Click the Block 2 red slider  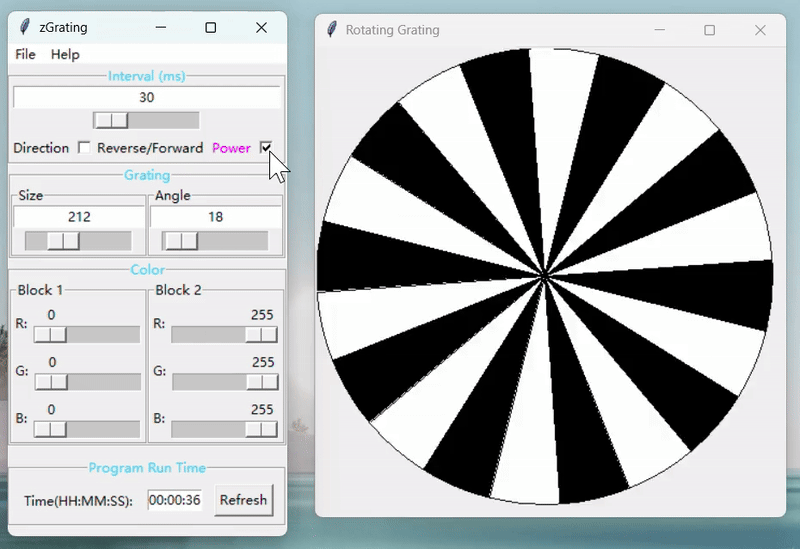point(261,334)
